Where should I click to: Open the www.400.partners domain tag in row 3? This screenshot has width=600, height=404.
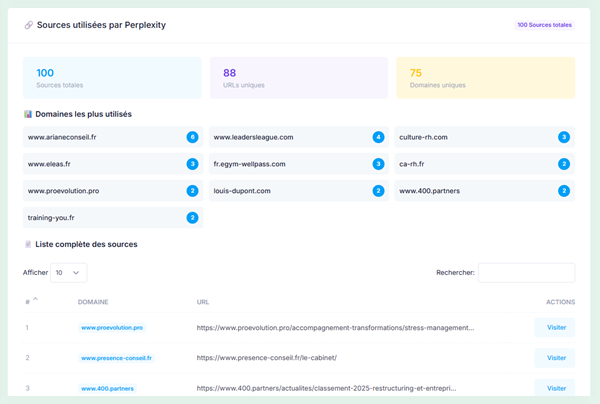click(x=107, y=388)
